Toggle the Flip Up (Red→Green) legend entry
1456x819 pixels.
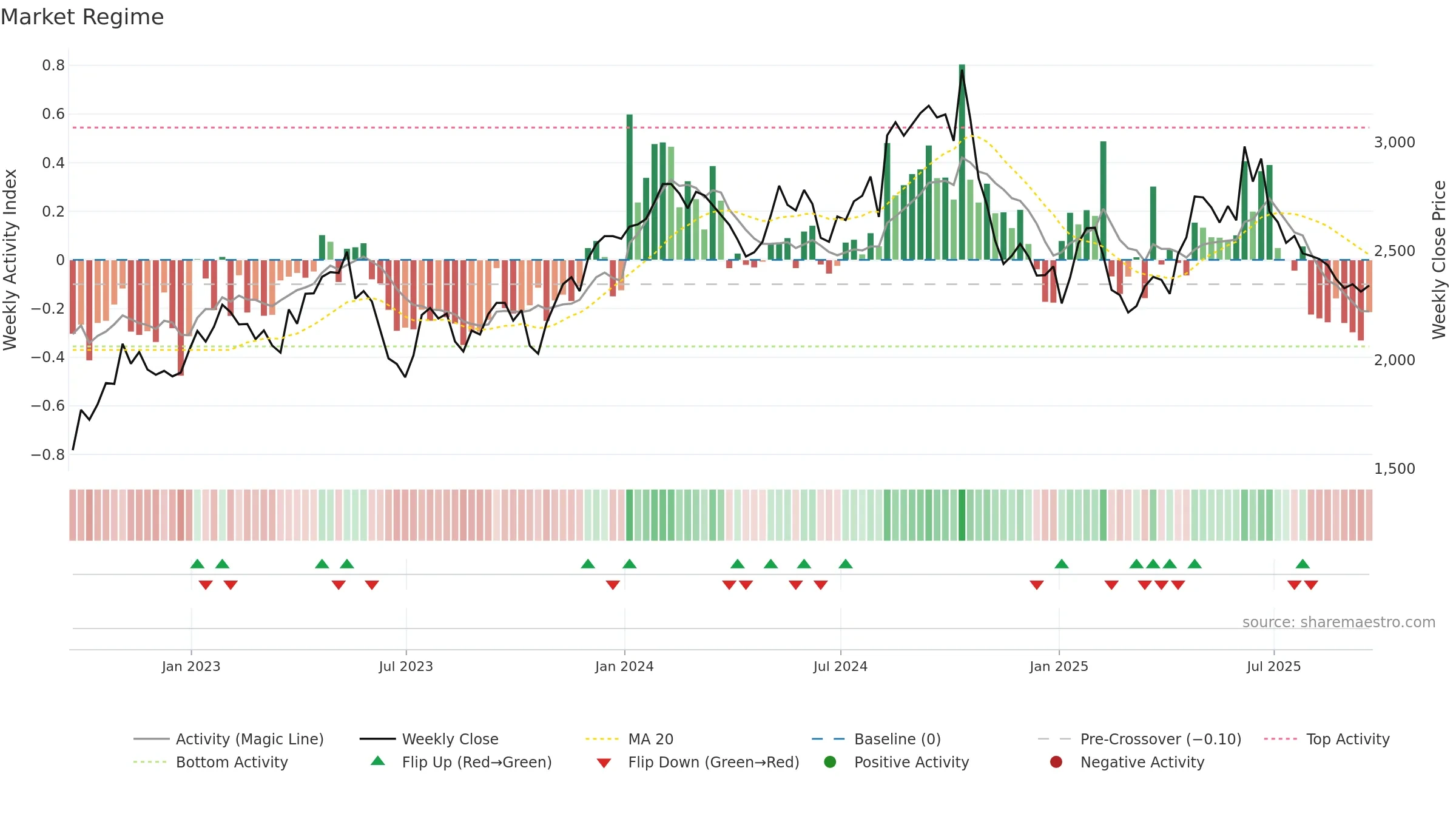pos(461,762)
